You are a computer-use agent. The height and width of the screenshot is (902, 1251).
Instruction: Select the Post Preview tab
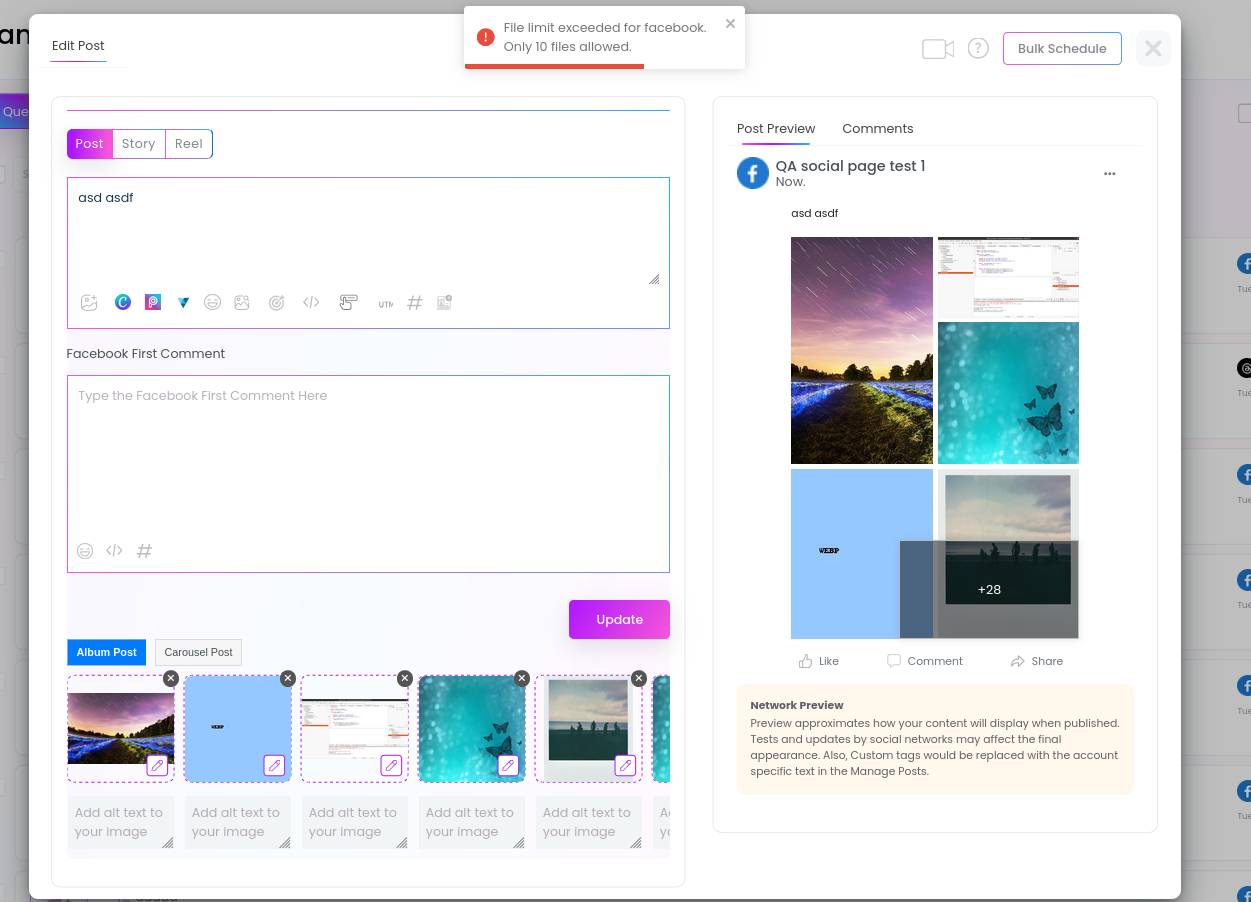click(x=776, y=129)
